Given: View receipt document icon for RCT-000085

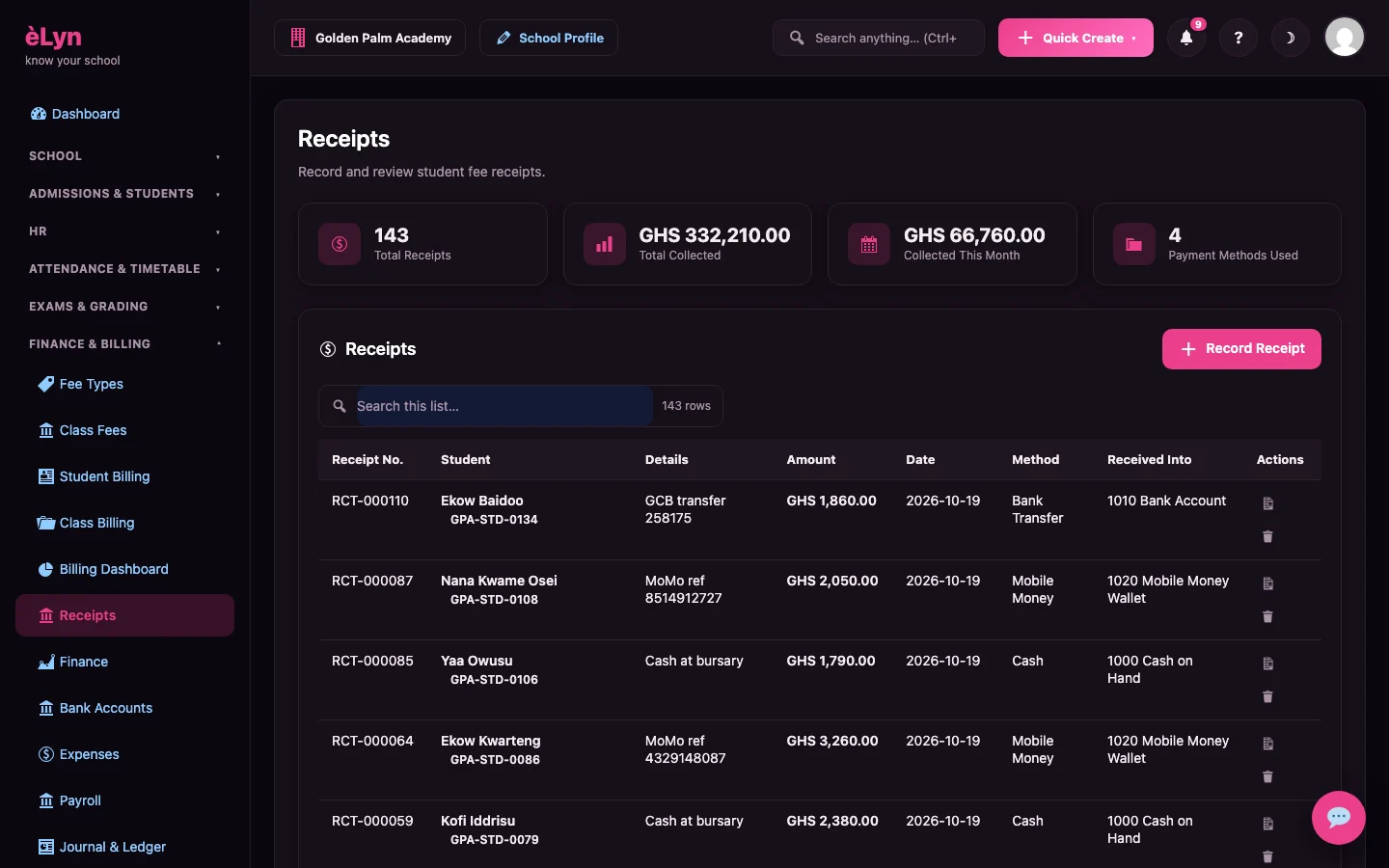Looking at the screenshot, I should [1268, 664].
